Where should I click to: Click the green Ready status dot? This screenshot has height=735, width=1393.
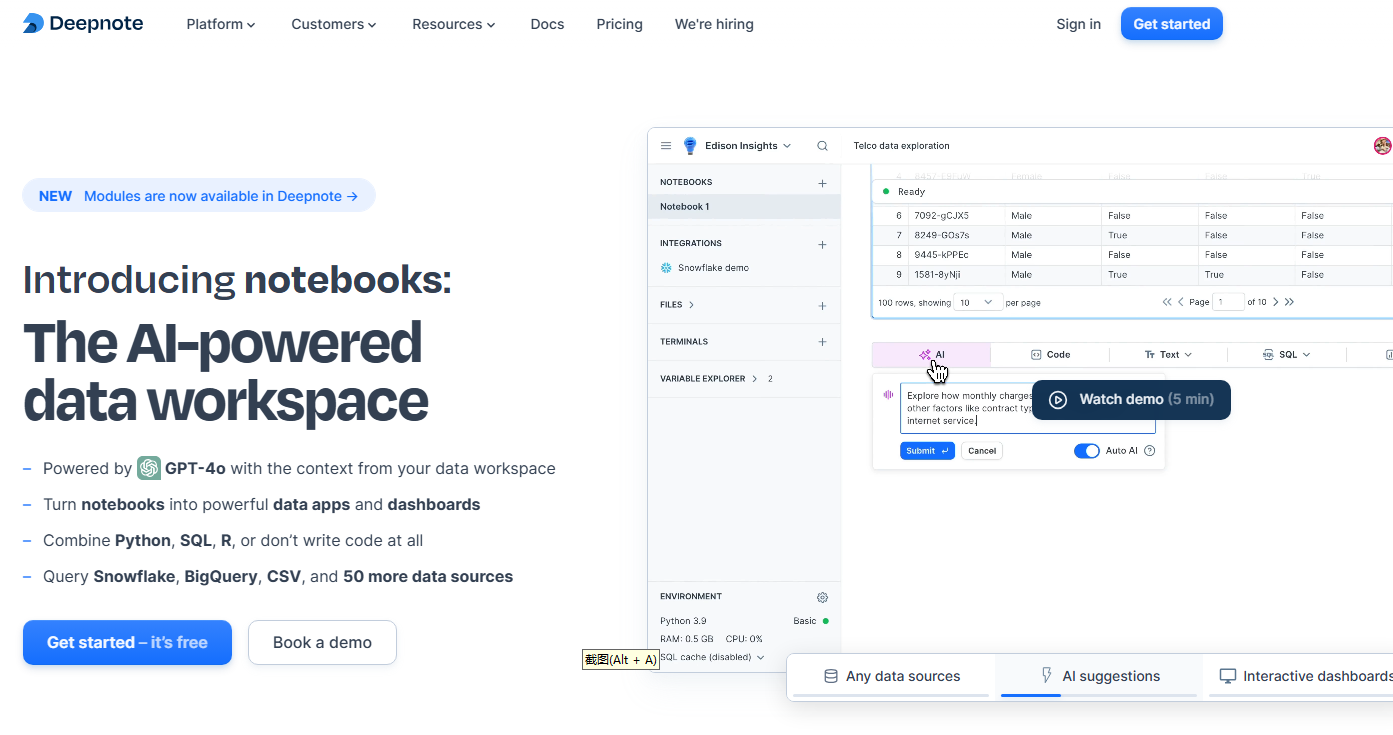point(886,191)
